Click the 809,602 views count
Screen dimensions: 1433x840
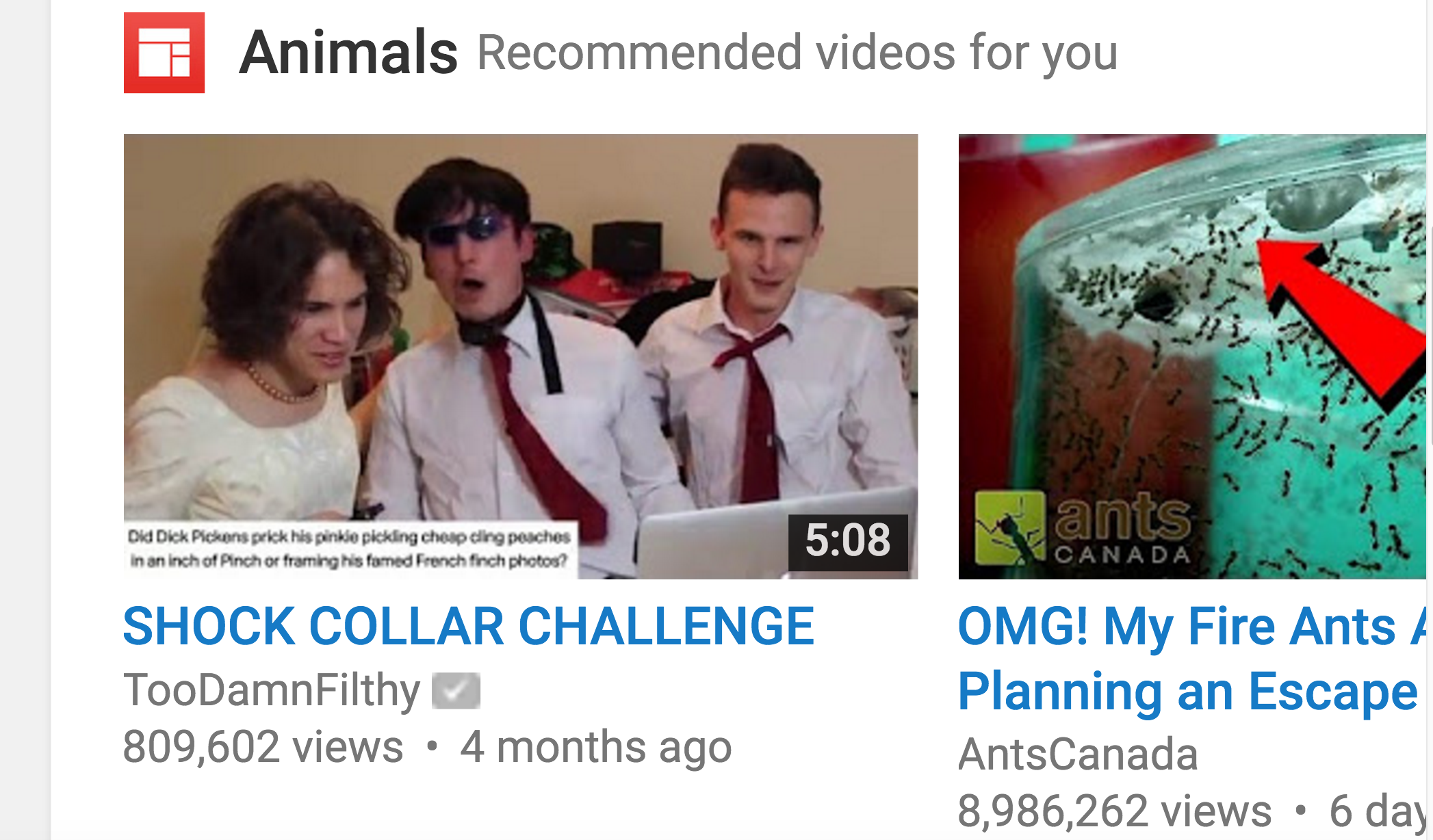[x=263, y=746]
